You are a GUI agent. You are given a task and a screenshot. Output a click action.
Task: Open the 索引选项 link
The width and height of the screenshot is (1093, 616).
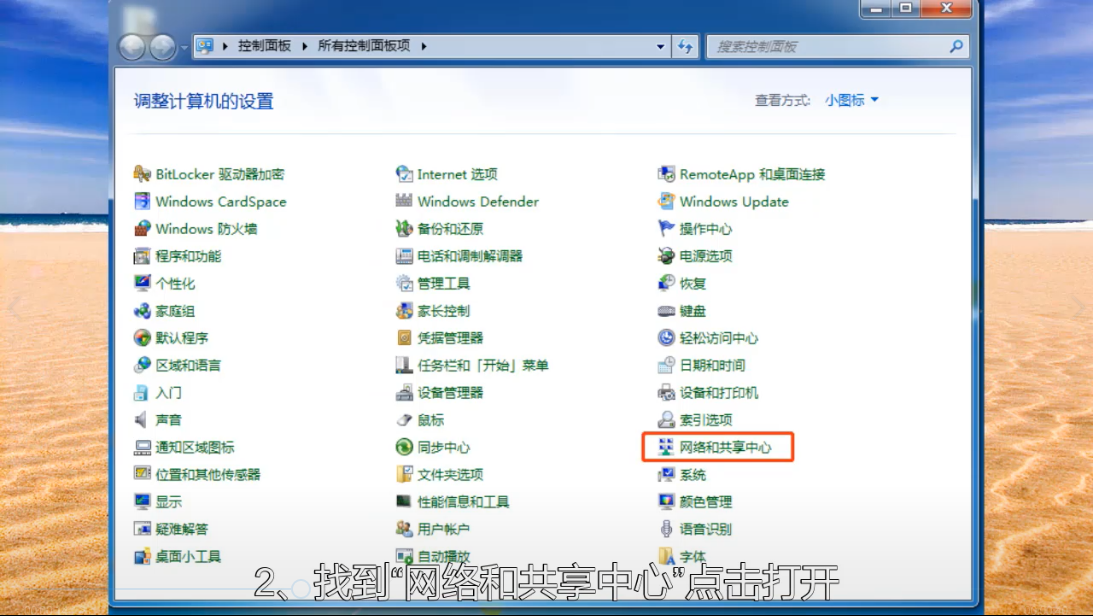click(705, 419)
